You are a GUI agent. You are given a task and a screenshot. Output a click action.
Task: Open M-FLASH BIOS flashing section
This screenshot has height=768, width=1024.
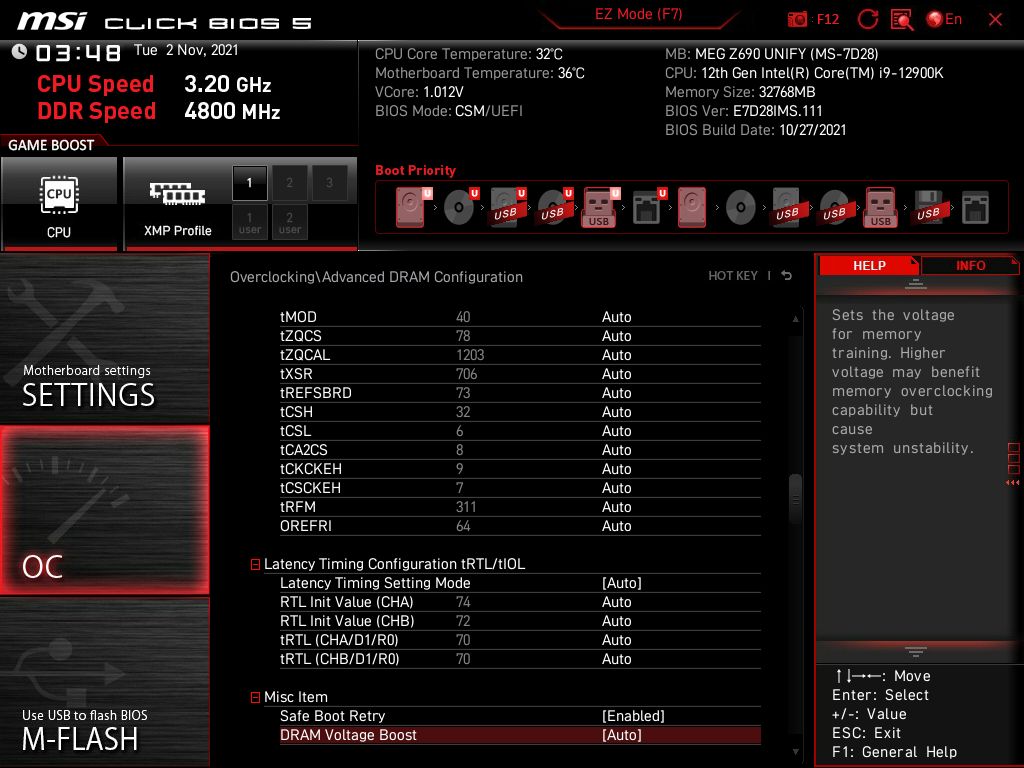point(104,682)
